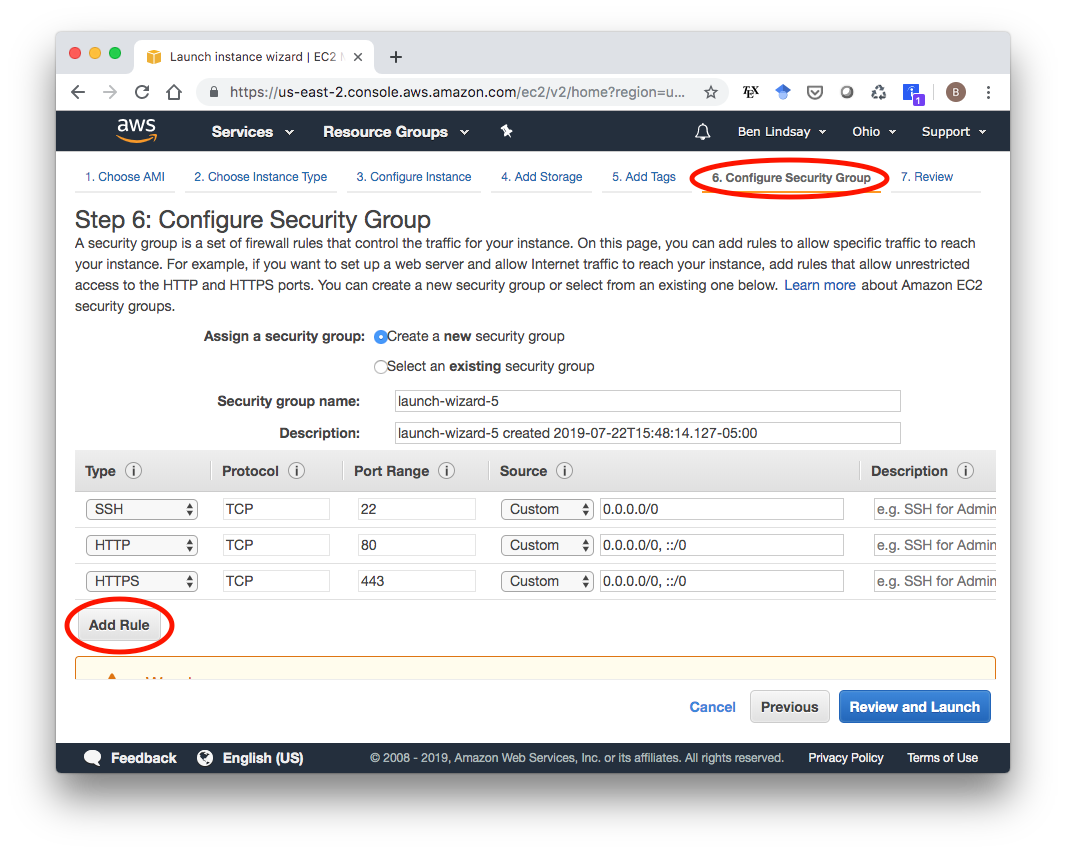Open the Ohio region dropdown
1066x853 pixels.
point(874,132)
